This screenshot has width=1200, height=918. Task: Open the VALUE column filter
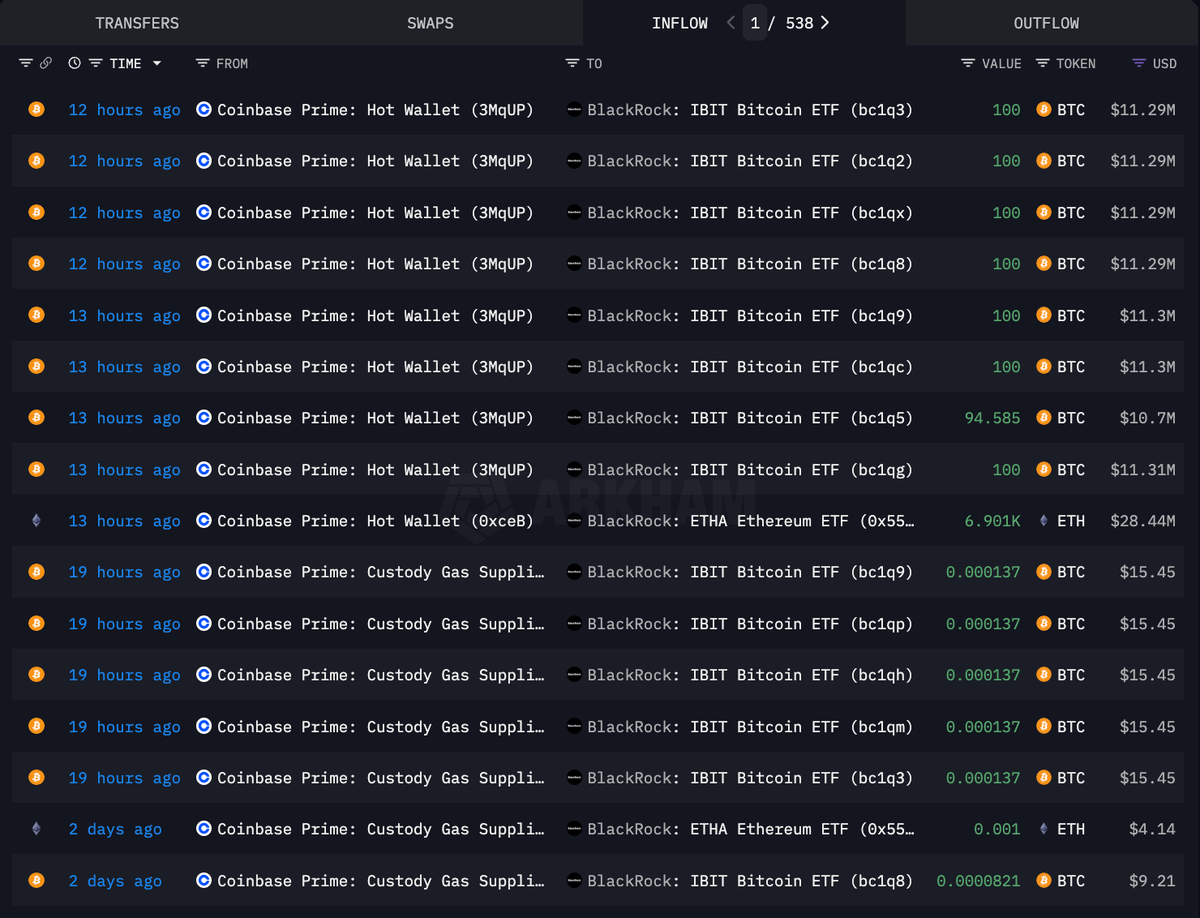(x=968, y=63)
